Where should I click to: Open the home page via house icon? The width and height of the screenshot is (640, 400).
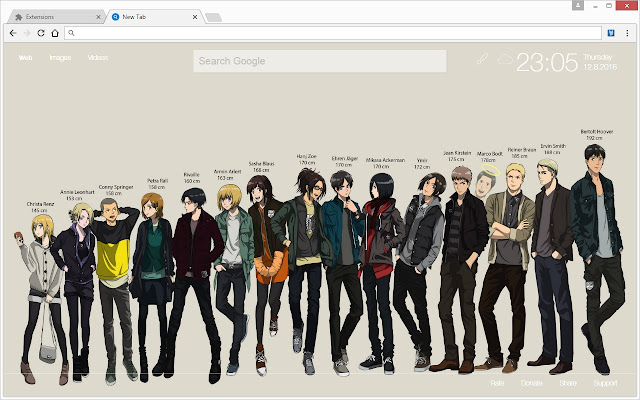tap(55, 33)
